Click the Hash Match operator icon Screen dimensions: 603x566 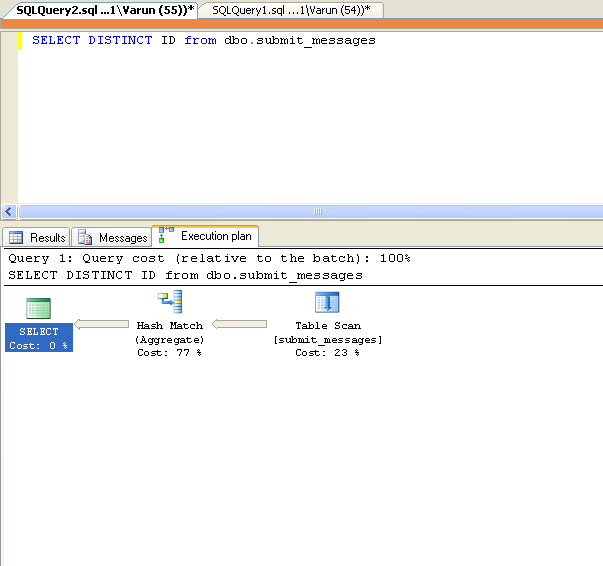[170, 302]
